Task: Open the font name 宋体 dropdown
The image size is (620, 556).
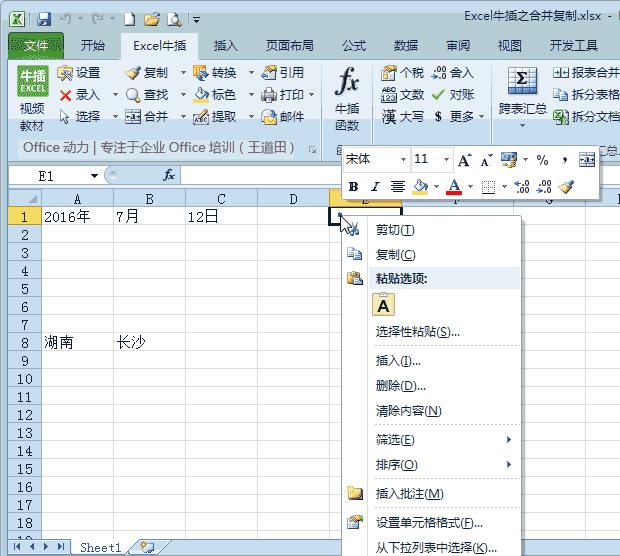Action: coord(403,160)
